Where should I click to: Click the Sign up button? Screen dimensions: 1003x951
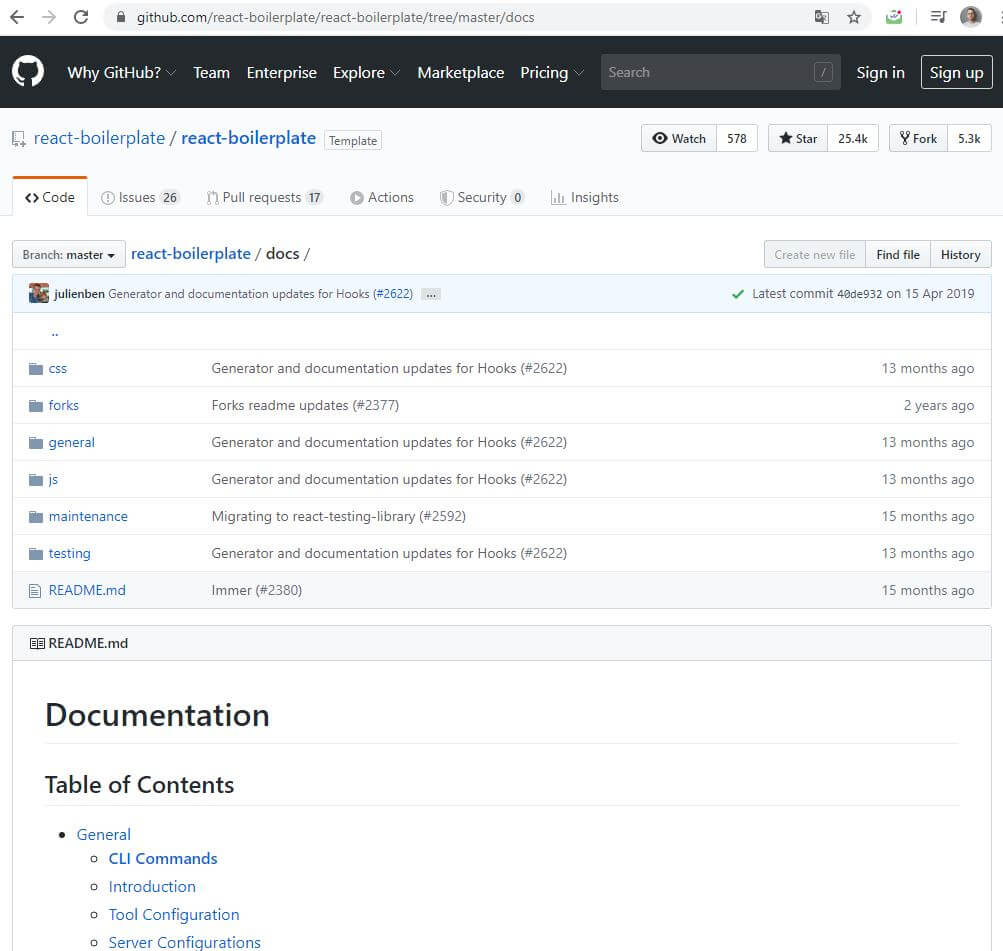point(955,72)
